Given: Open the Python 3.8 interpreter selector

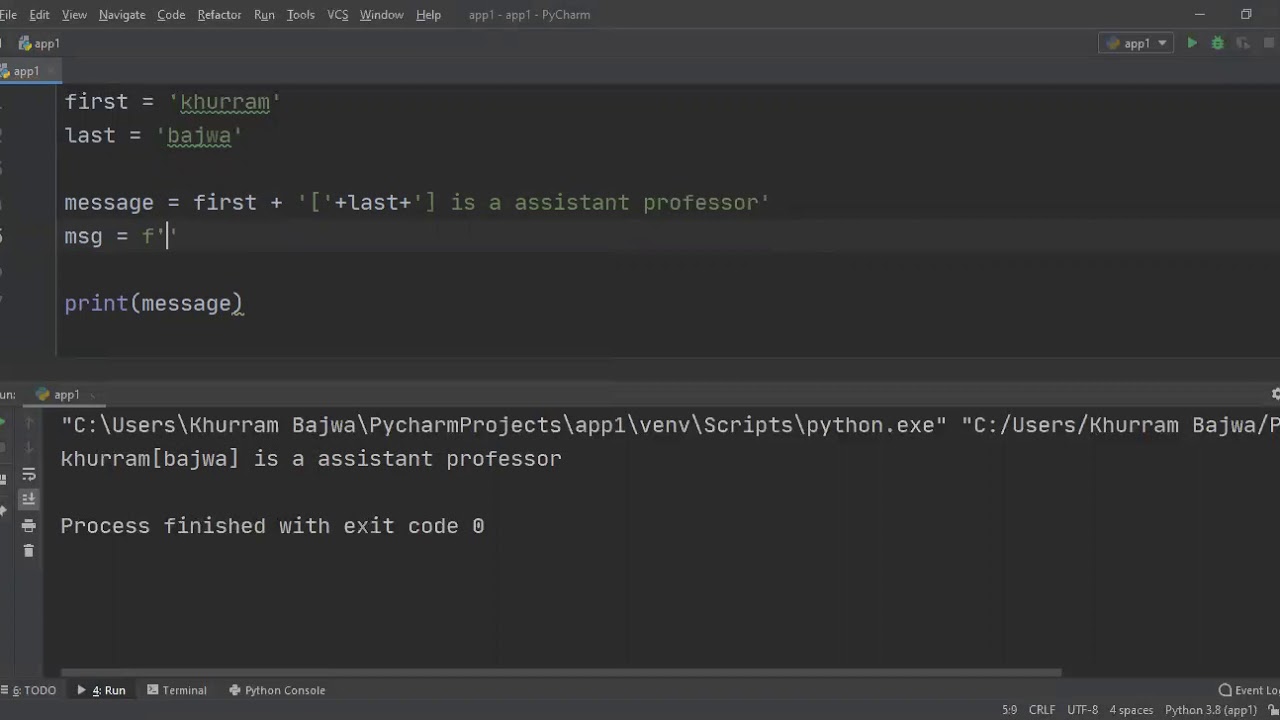Looking at the screenshot, I should [1210, 710].
